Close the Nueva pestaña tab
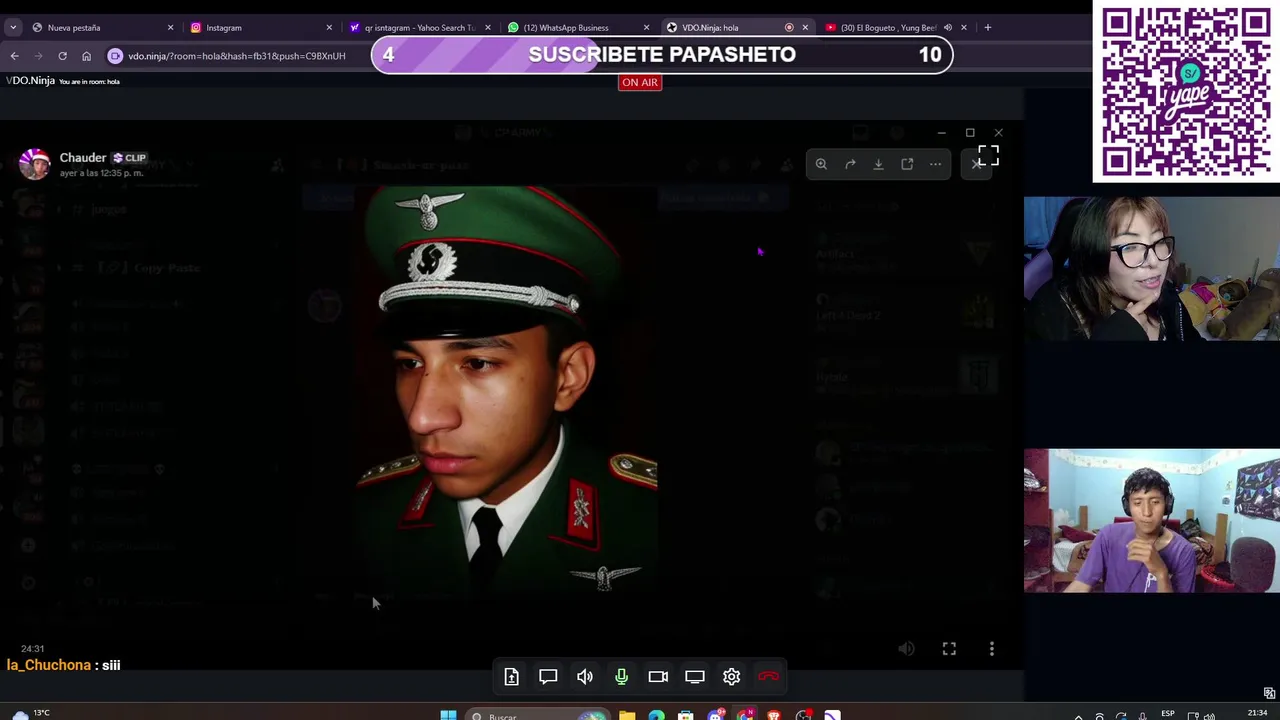The height and width of the screenshot is (720, 1280). coord(170,28)
